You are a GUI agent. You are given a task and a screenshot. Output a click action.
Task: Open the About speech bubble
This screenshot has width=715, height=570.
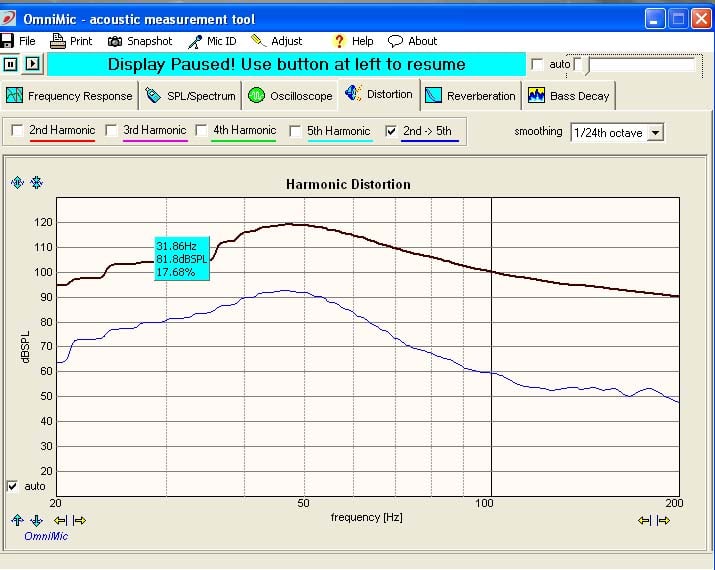tap(395, 41)
